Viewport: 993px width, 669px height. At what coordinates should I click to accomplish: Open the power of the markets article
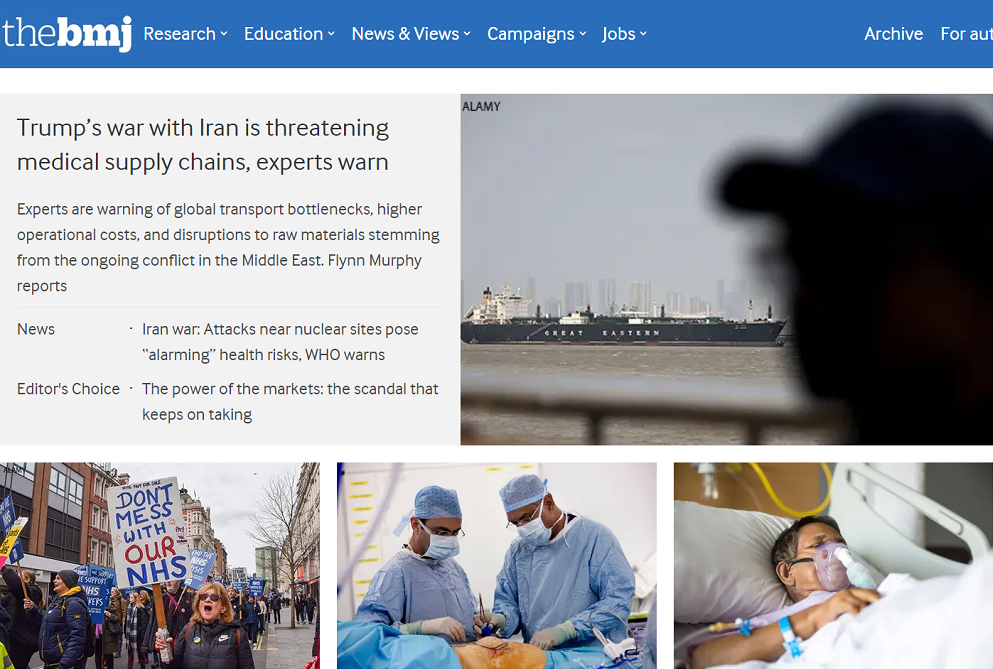tap(290, 401)
